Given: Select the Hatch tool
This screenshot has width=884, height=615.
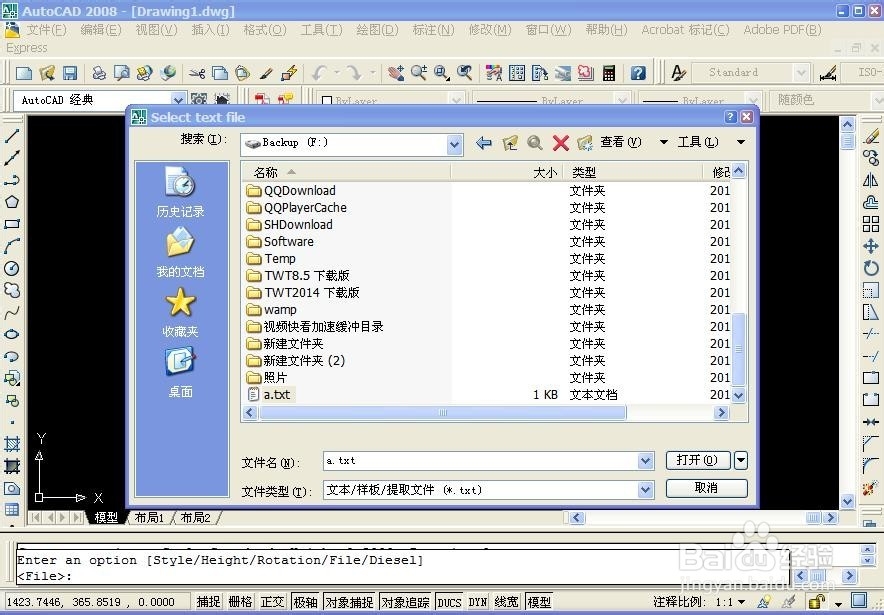Looking at the screenshot, I should pyautogui.click(x=12, y=444).
